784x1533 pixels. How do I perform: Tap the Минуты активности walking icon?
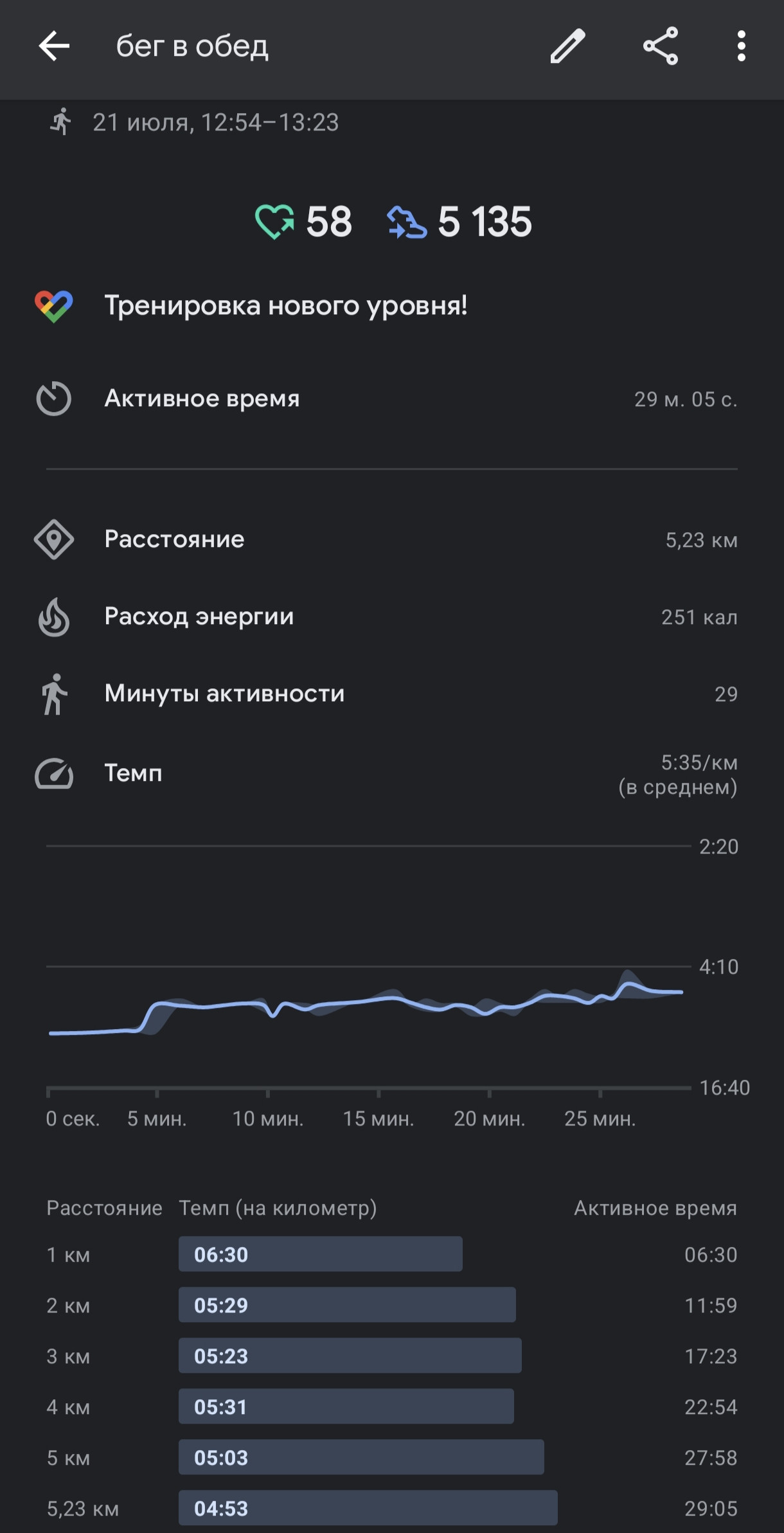(54, 694)
